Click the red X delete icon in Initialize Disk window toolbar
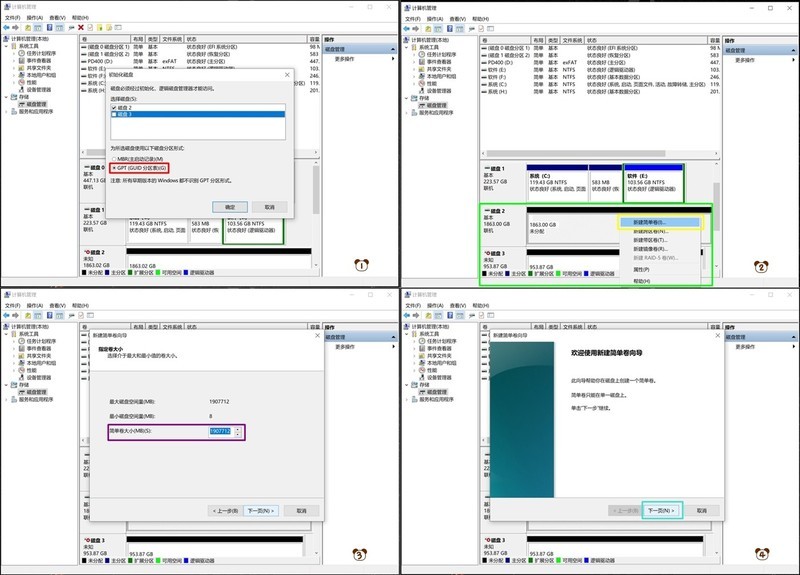Viewport: 800px width, 575px height. [81, 28]
